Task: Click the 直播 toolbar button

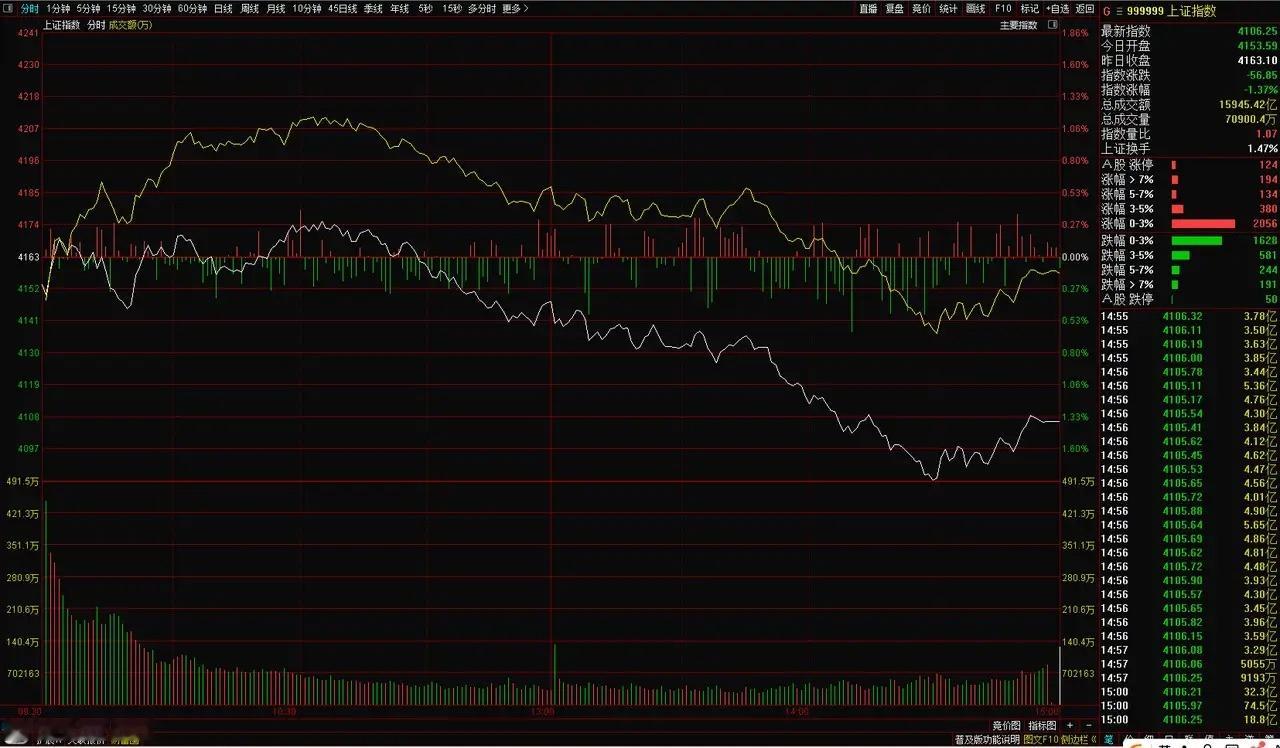Action: pyautogui.click(x=868, y=8)
